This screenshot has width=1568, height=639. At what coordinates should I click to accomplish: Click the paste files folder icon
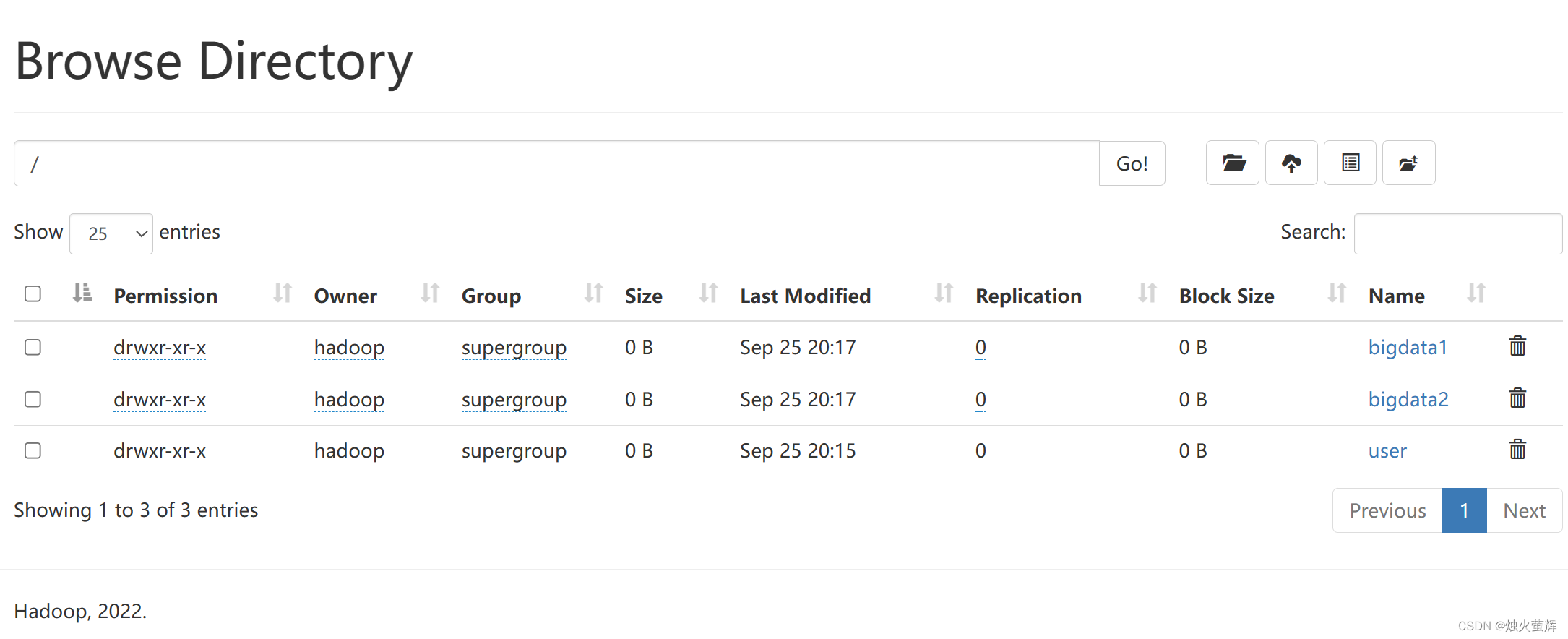click(x=1408, y=163)
